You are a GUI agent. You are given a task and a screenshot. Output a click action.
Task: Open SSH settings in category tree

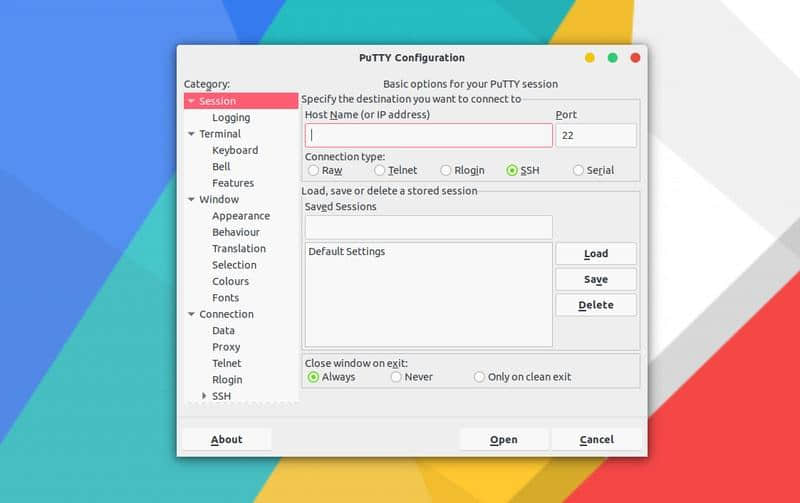[x=221, y=396]
